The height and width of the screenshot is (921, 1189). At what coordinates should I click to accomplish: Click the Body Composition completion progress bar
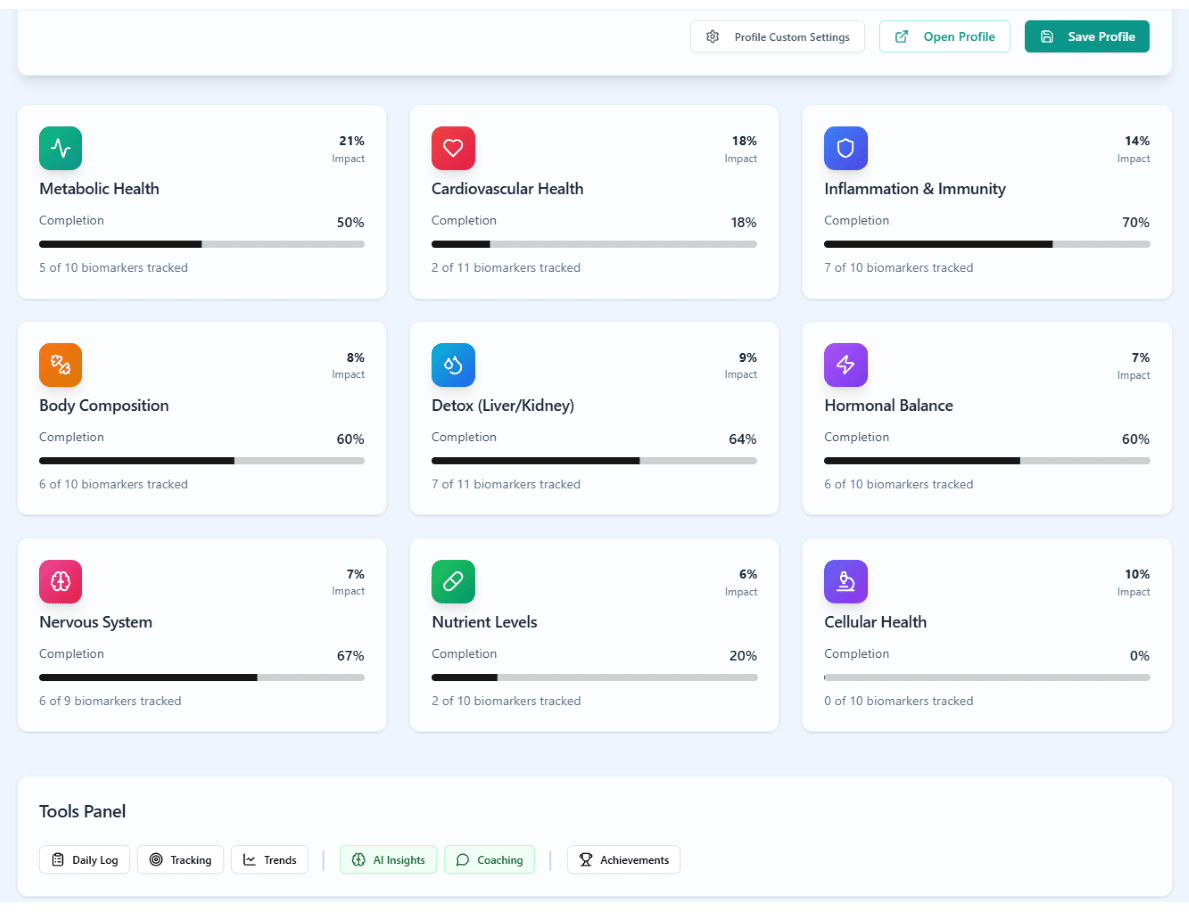[x=202, y=461]
